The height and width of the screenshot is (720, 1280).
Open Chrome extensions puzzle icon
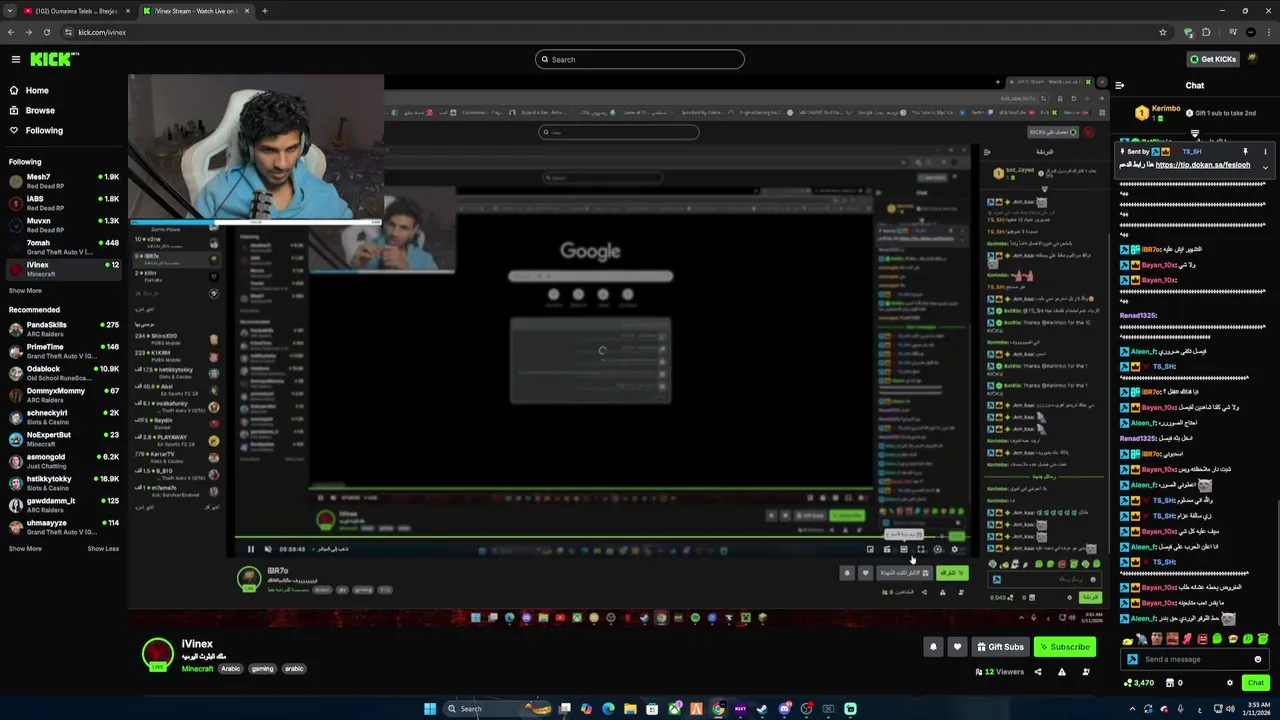click(1206, 32)
